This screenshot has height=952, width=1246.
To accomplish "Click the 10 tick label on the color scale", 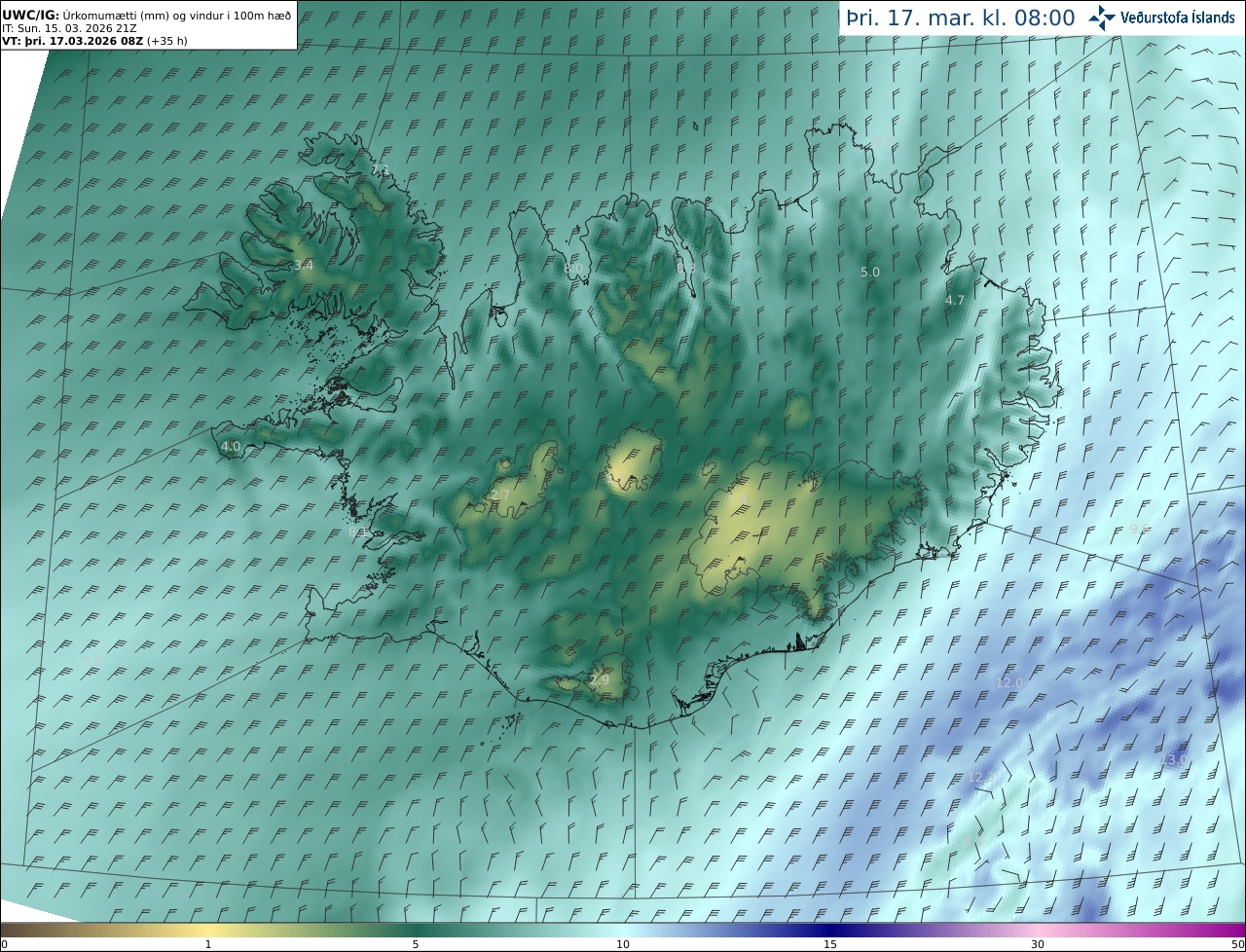I will click(623, 944).
